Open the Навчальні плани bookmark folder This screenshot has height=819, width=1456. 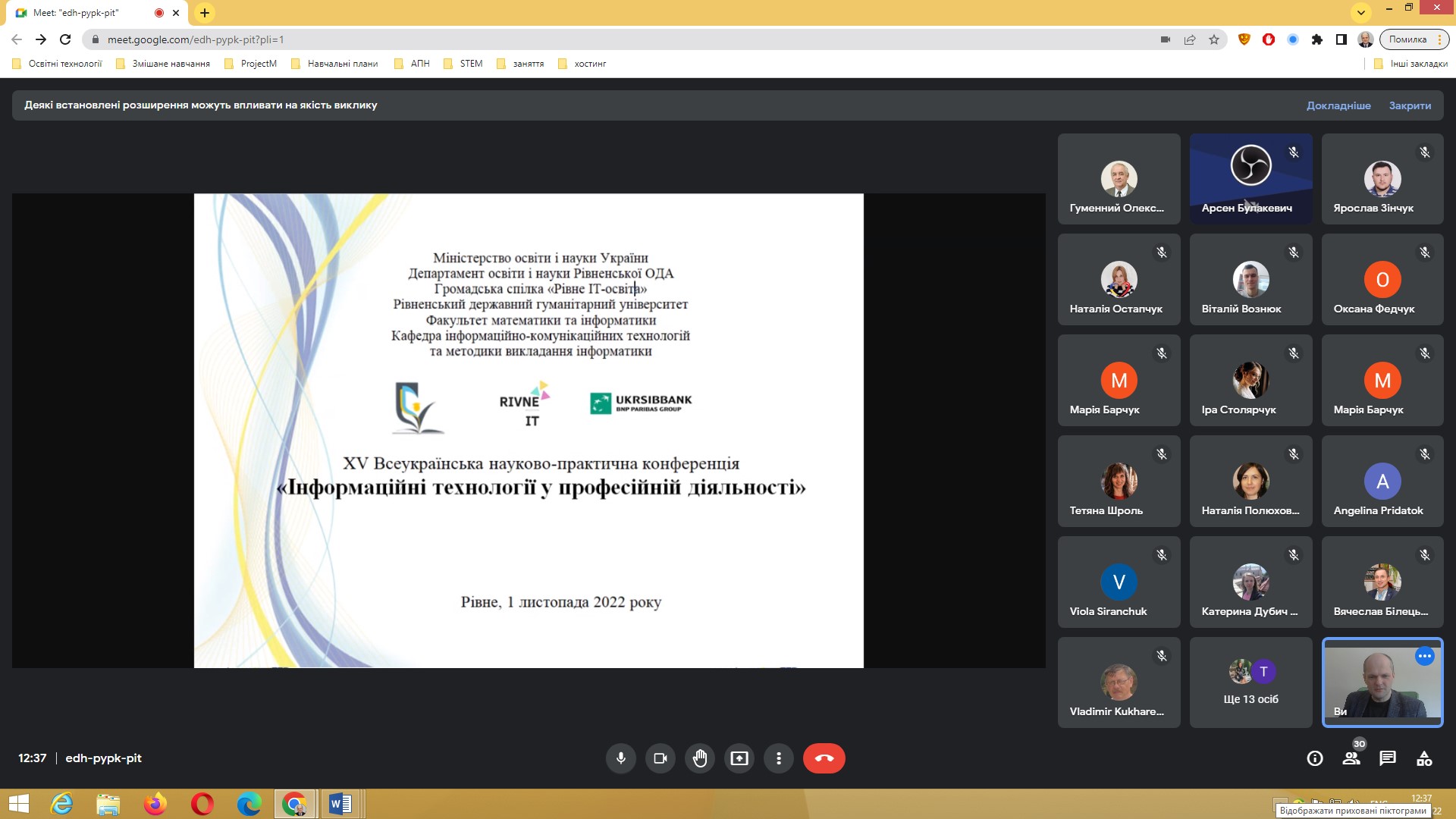tap(334, 64)
